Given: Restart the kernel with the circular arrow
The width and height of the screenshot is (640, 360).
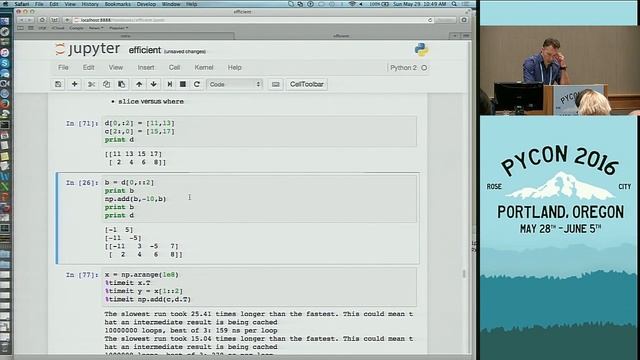Looking at the screenshot, I should click(197, 84).
